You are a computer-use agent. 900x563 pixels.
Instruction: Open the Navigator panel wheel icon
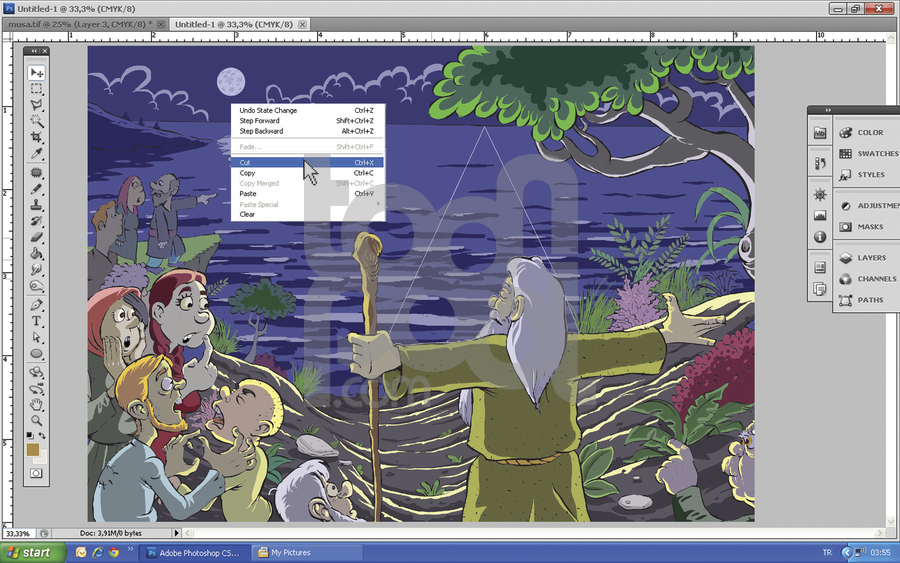coord(820,195)
